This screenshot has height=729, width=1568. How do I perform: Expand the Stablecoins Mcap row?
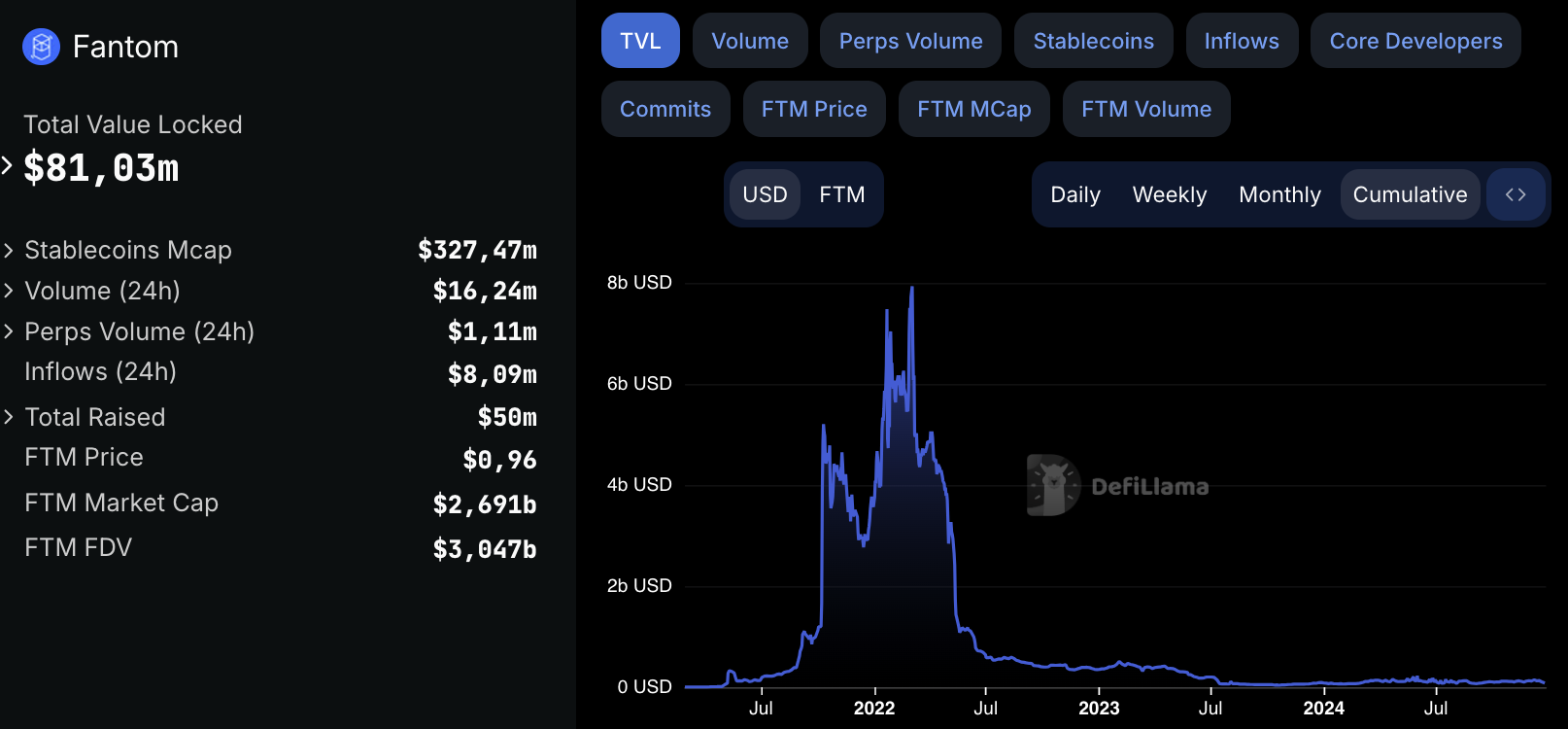[9, 250]
